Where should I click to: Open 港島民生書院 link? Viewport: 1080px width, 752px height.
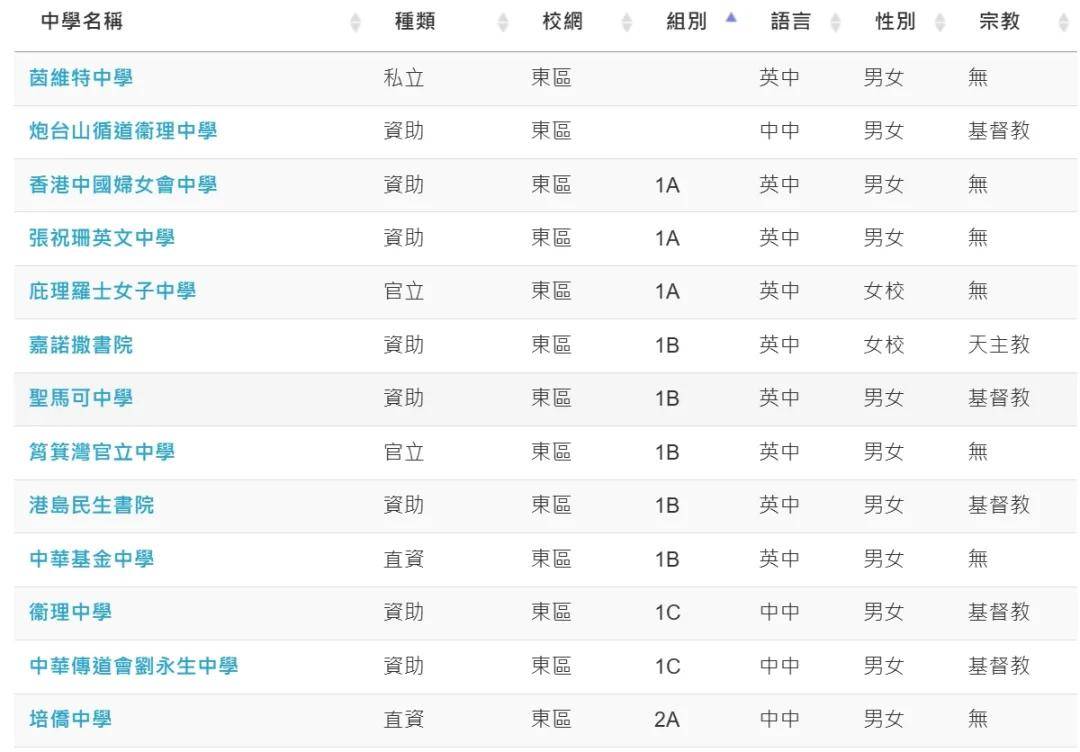click(92, 505)
